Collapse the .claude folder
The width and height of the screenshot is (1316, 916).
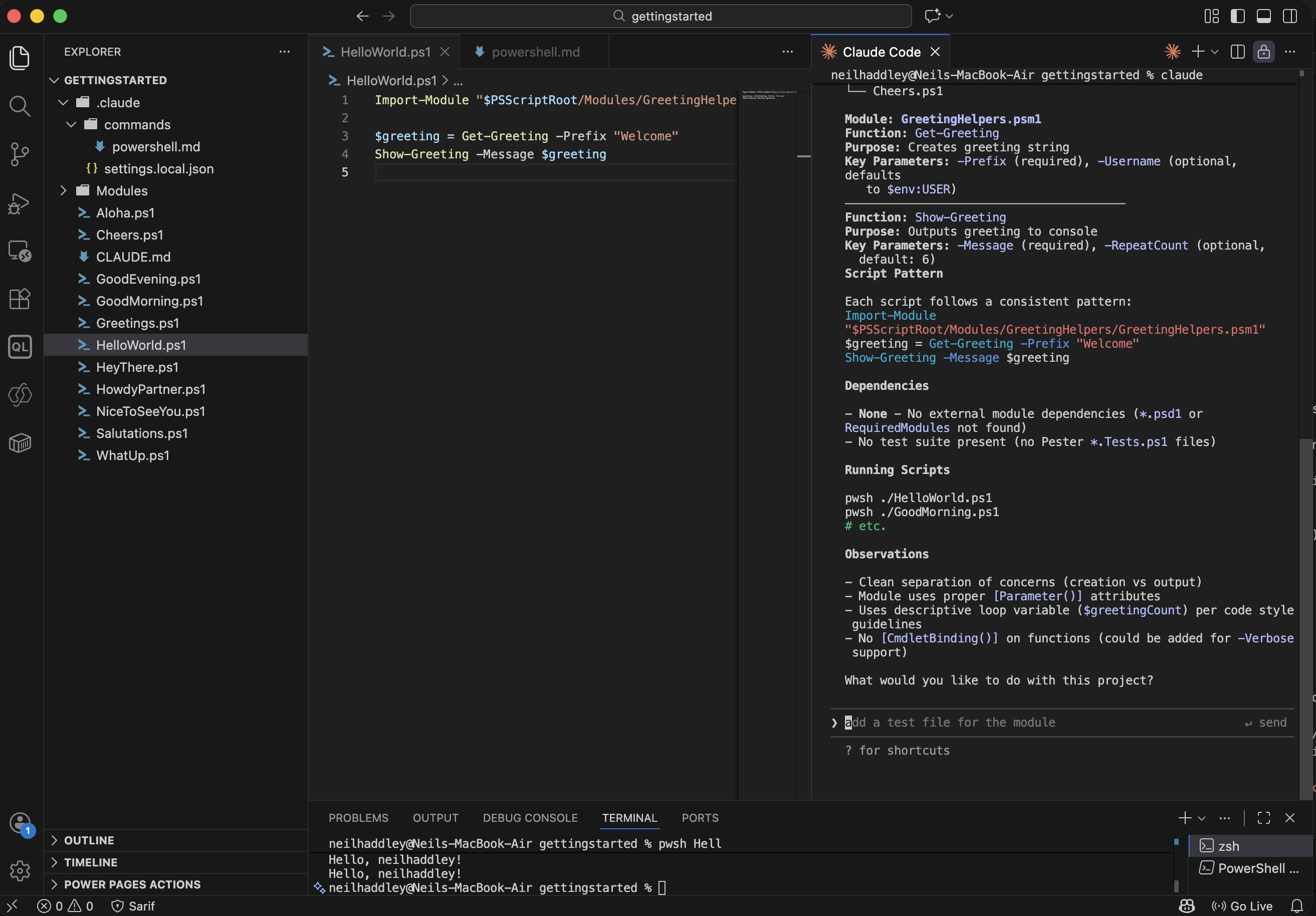point(117,103)
